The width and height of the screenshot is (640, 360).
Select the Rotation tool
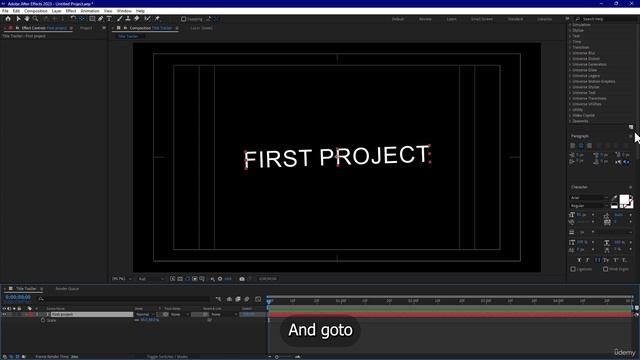coord(73,19)
